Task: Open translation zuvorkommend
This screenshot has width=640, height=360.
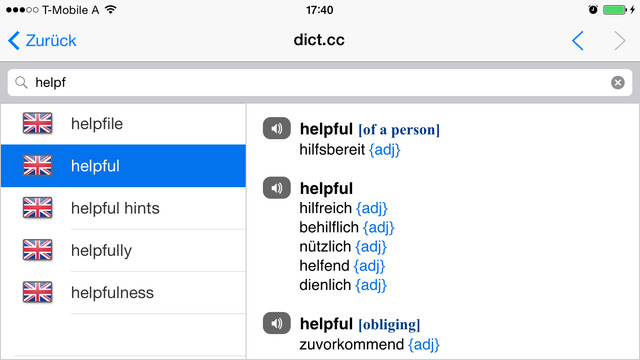Action: pos(351,344)
